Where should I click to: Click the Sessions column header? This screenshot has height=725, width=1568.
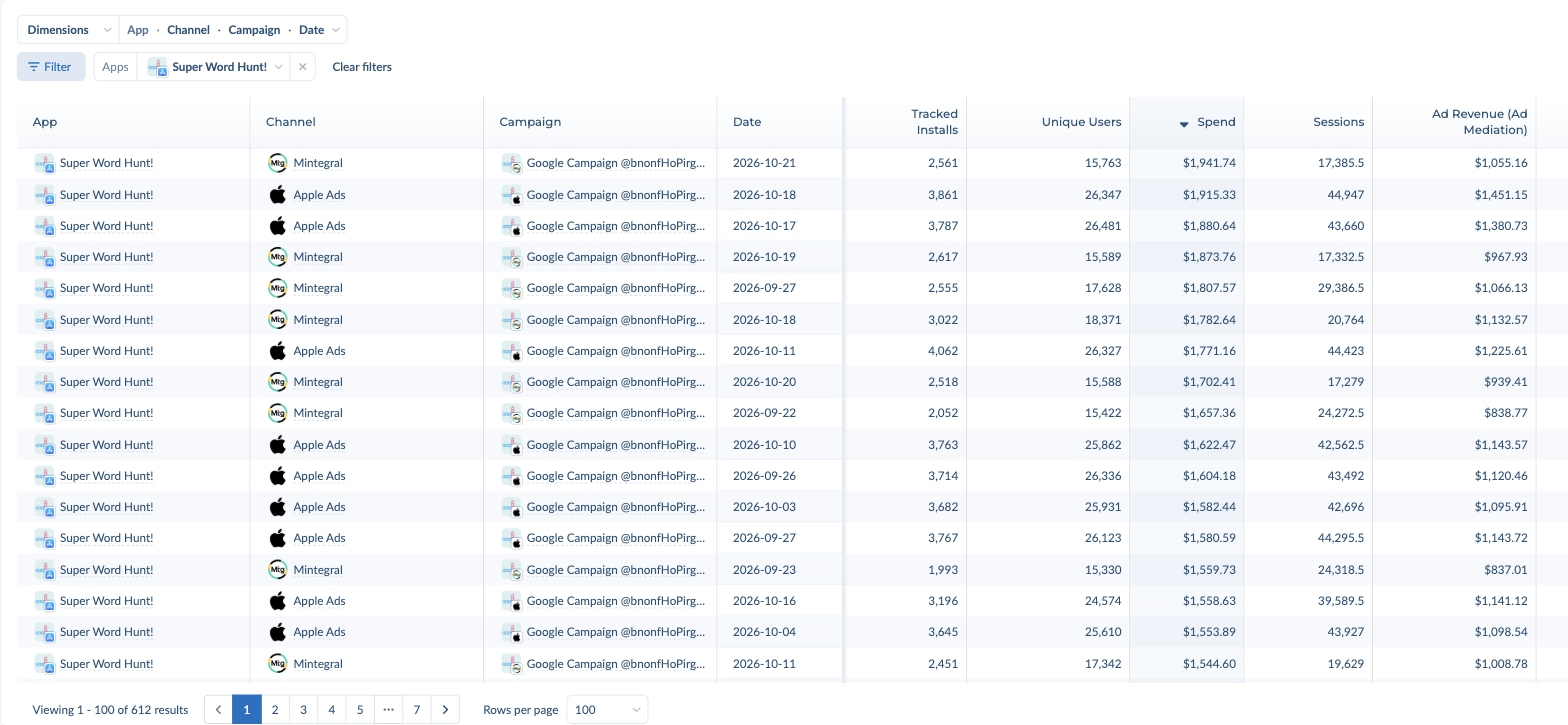point(1308,122)
